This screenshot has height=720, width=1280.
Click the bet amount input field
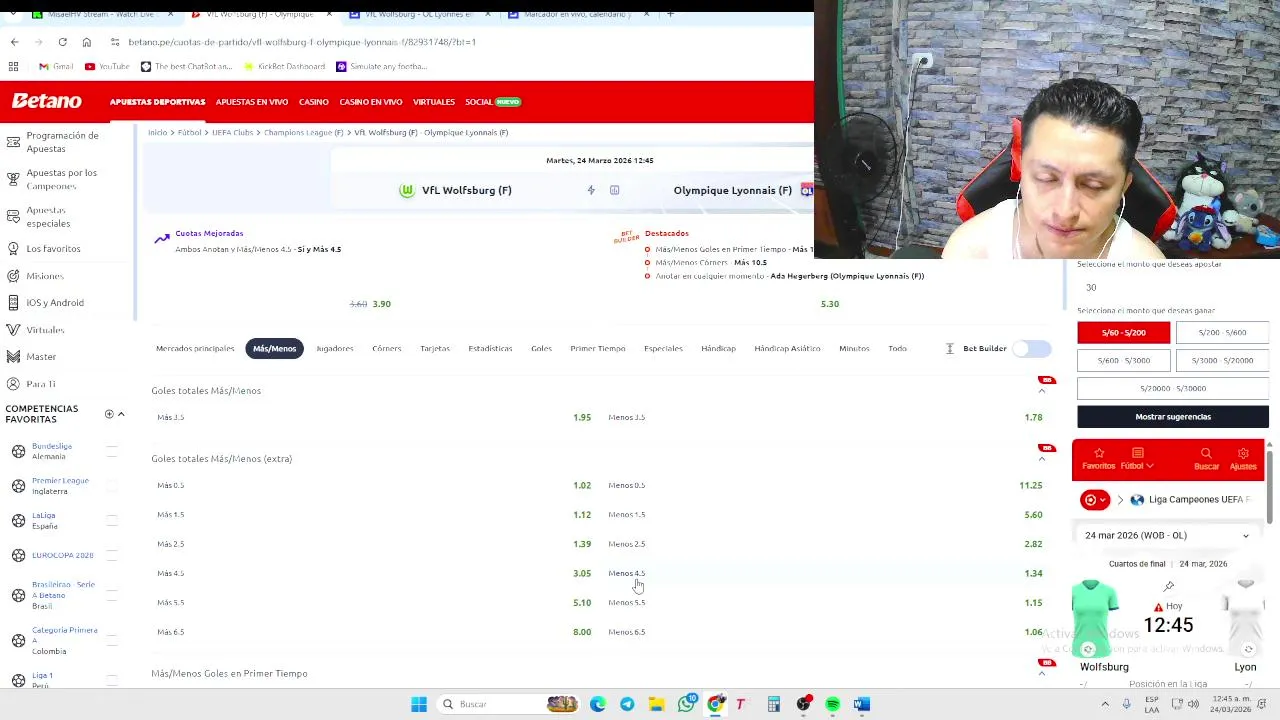[1173, 287]
